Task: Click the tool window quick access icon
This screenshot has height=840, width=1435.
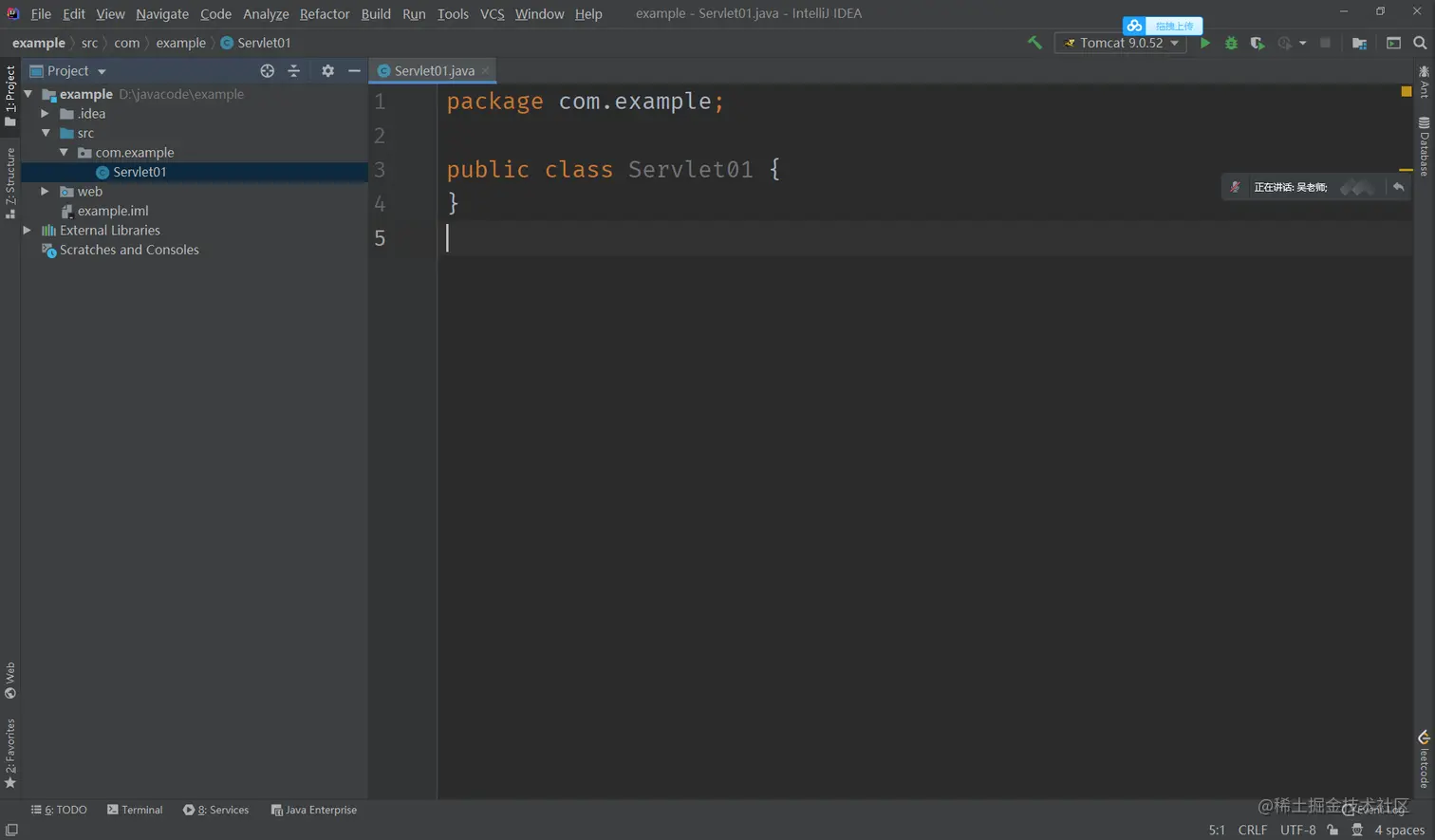Action: click(11, 830)
